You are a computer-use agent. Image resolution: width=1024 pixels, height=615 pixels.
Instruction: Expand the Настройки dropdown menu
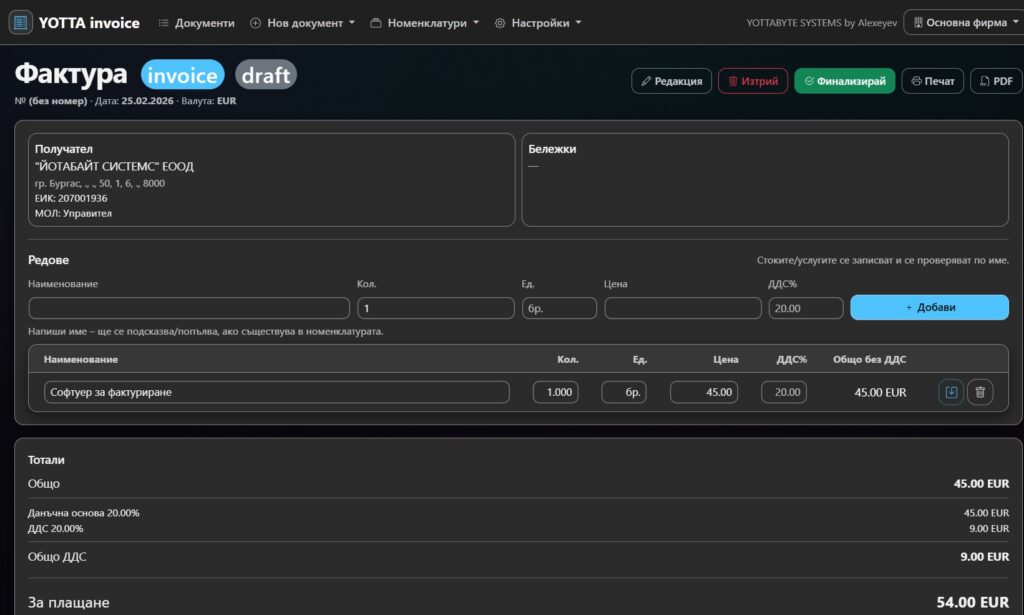[x=538, y=23]
